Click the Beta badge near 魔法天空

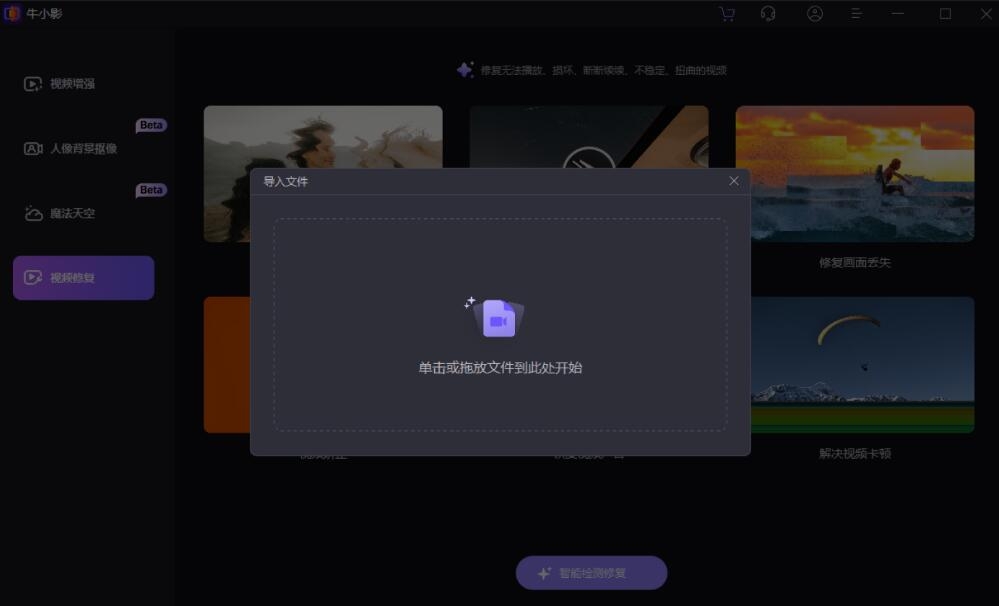(x=150, y=189)
